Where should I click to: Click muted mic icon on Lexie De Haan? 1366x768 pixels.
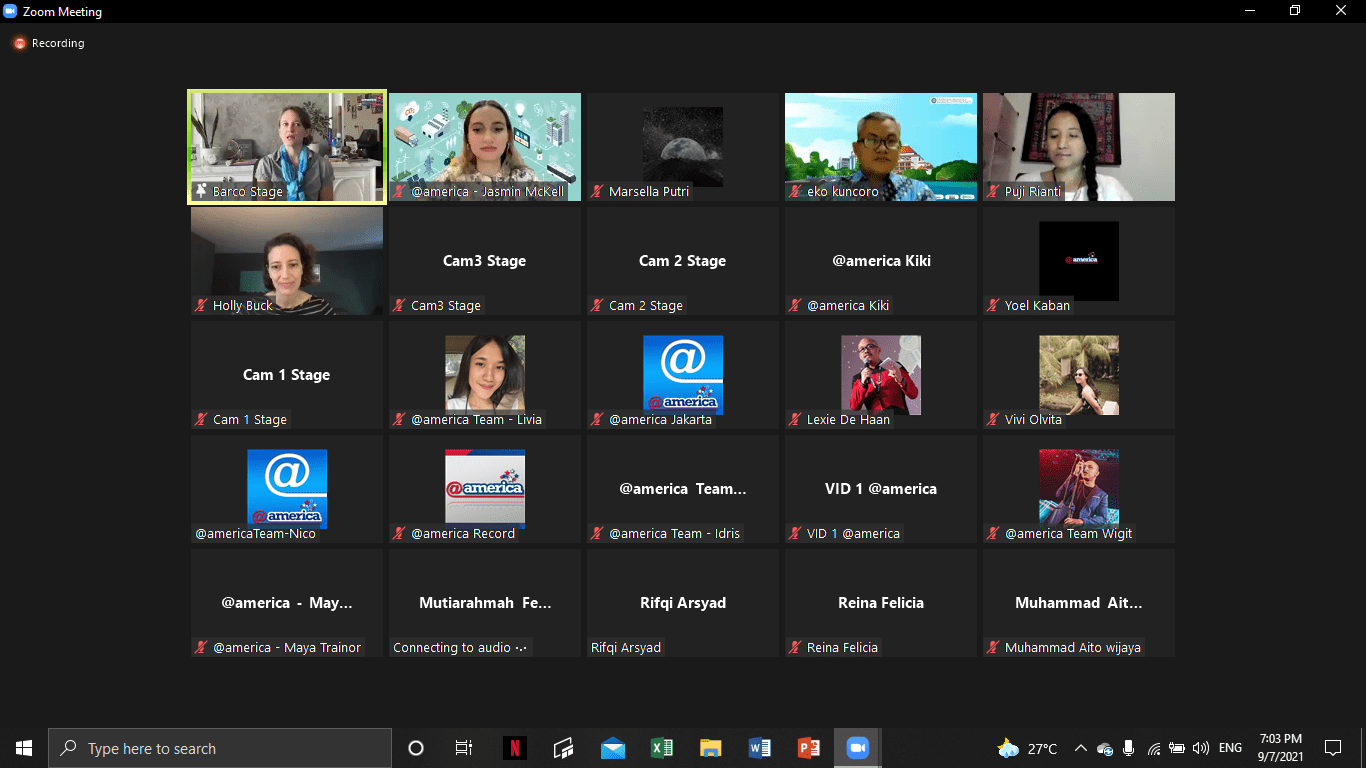(x=795, y=419)
